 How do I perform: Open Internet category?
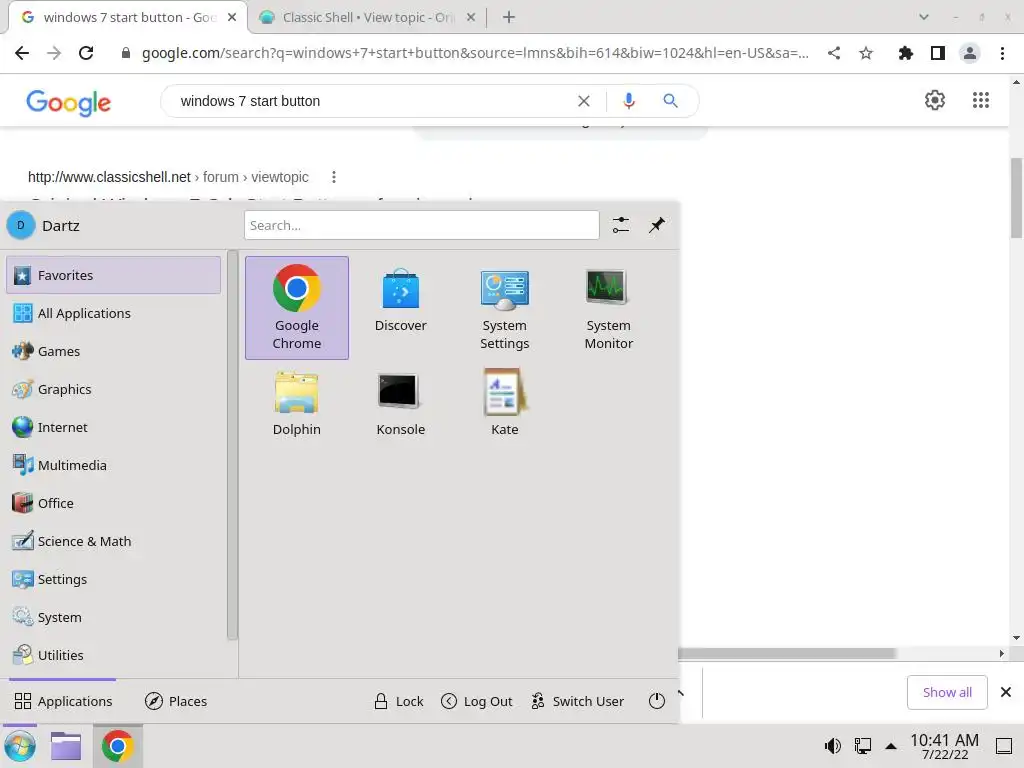[x=114, y=426]
